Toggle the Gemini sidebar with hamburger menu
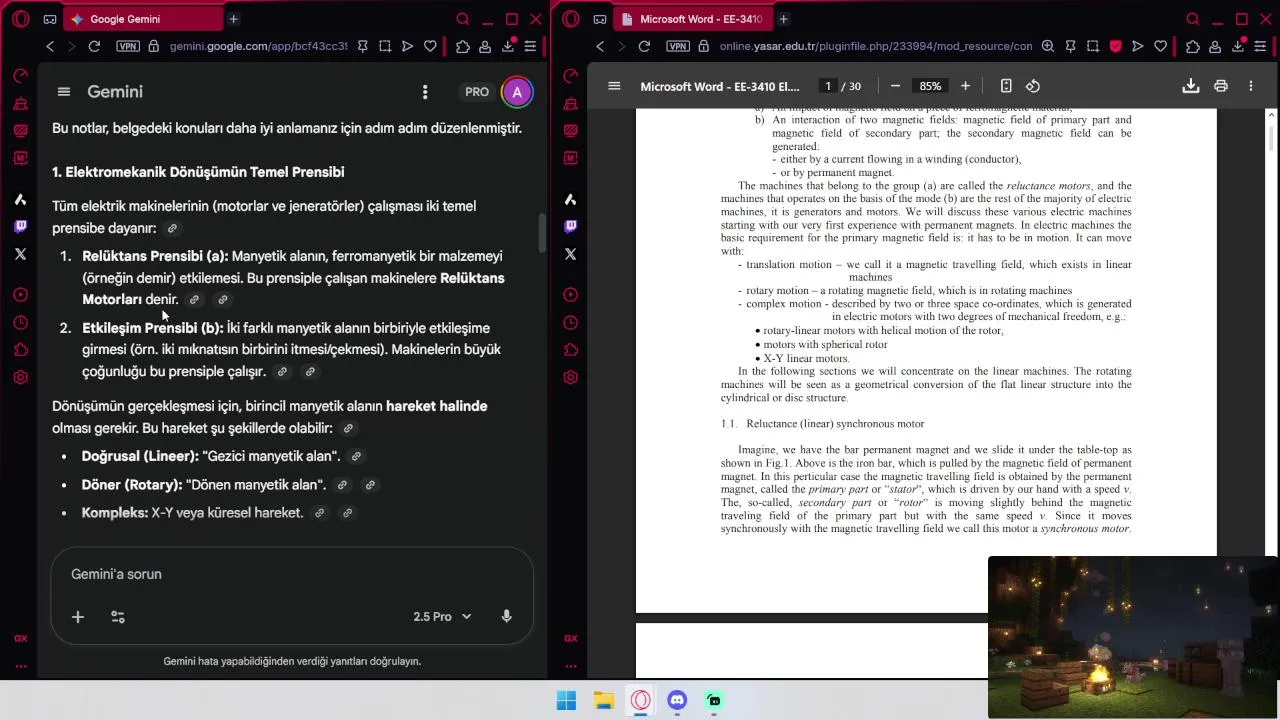Image resolution: width=1280 pixels, height=720 pixels. pyautogui.click(x=64, y=91)
